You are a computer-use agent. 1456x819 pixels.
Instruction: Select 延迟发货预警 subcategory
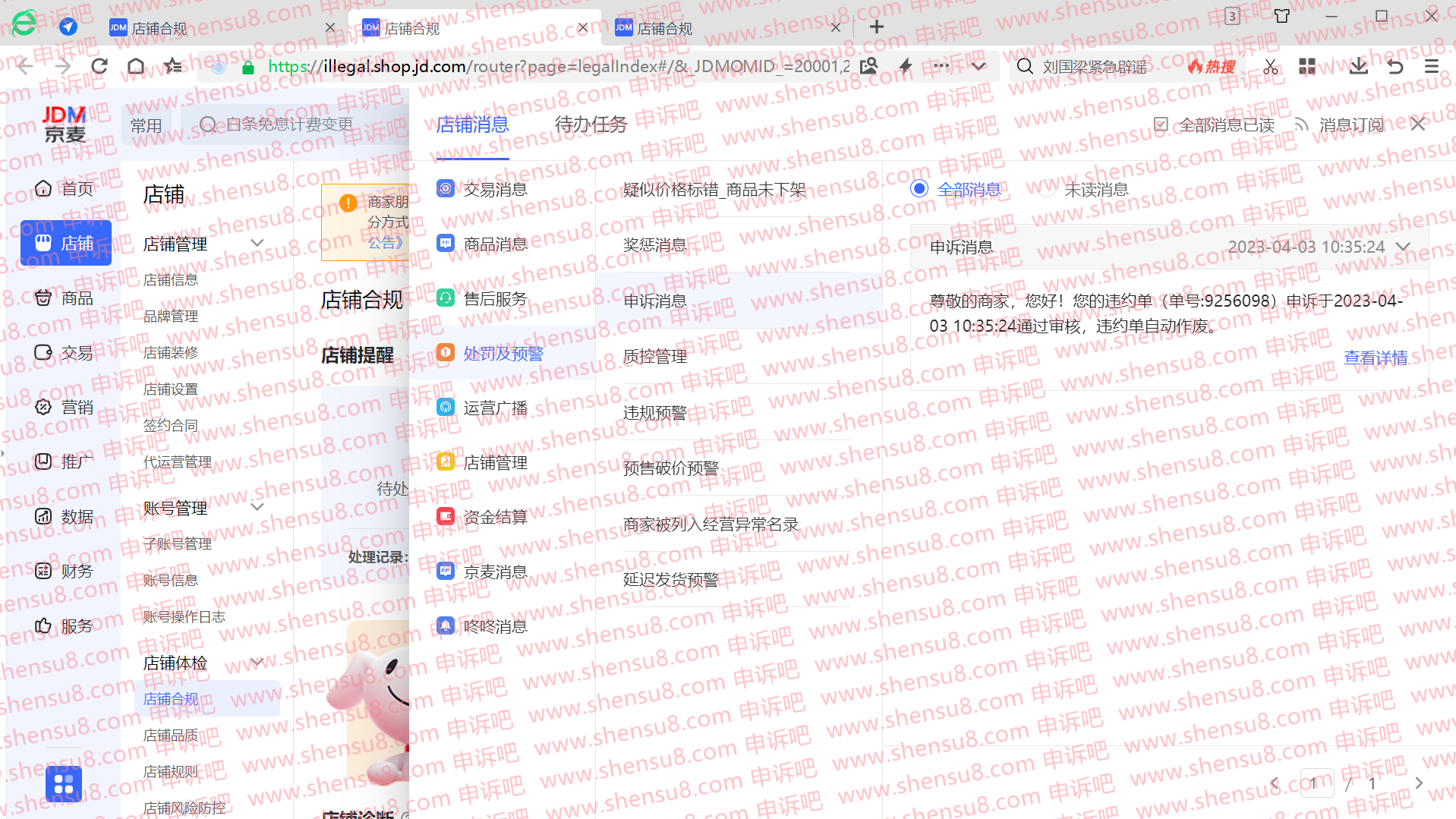click(x=670, y=579)
